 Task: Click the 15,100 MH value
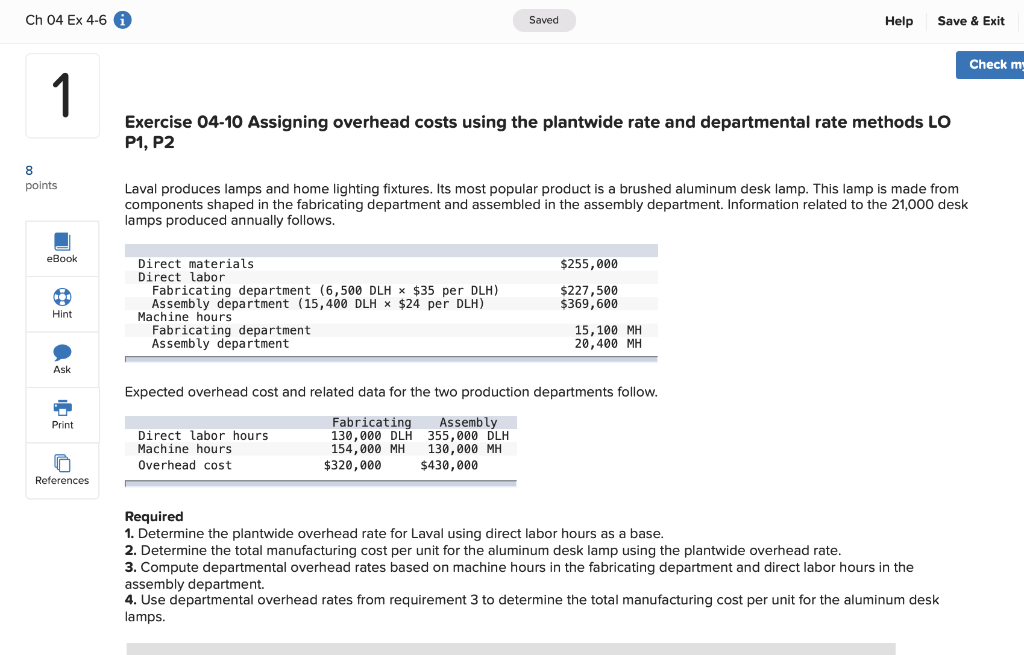tap(608, 330)
